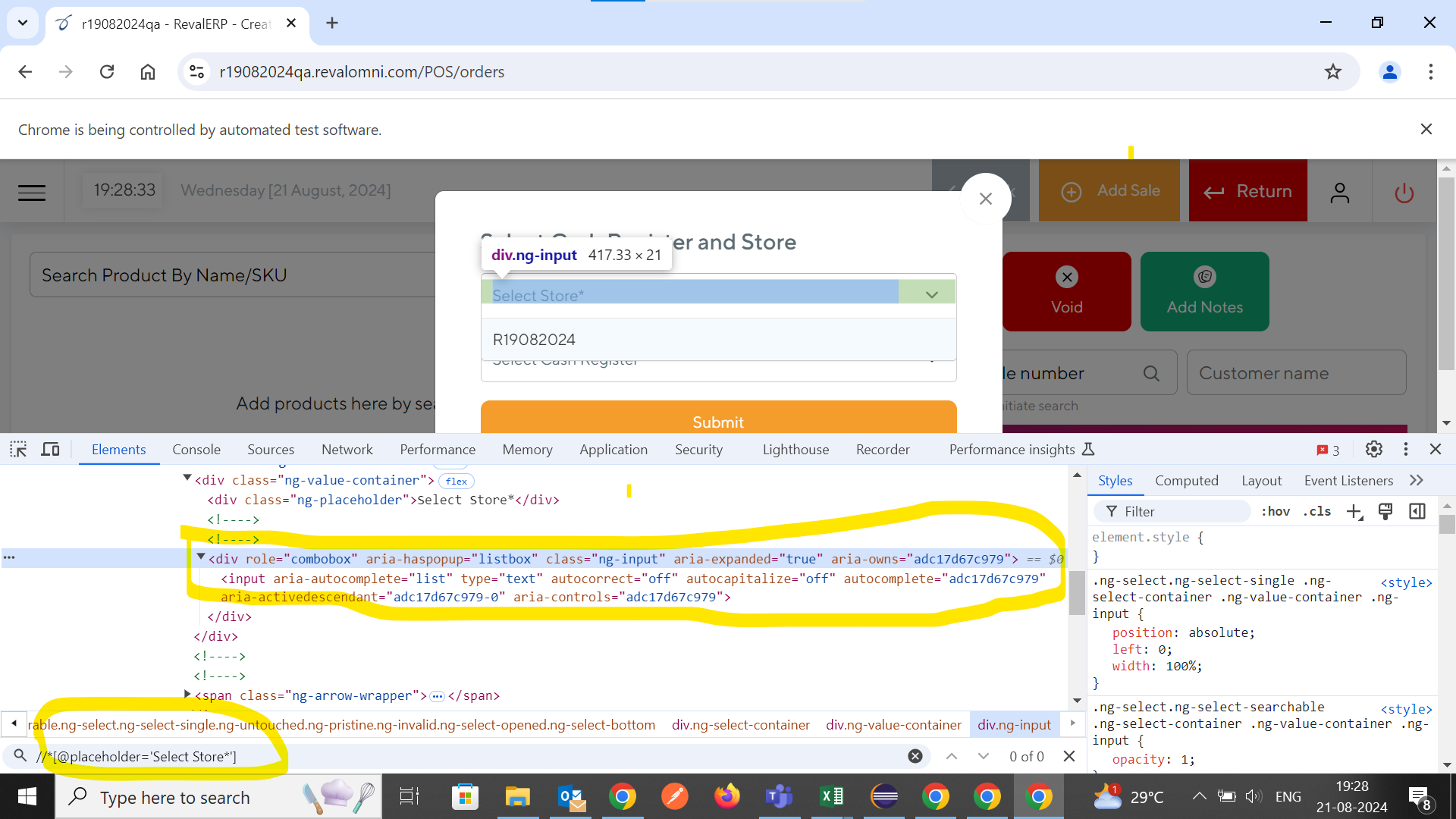1456x819 pixels.
Task: Open the hamburger menu in POS
Action: 32,193
